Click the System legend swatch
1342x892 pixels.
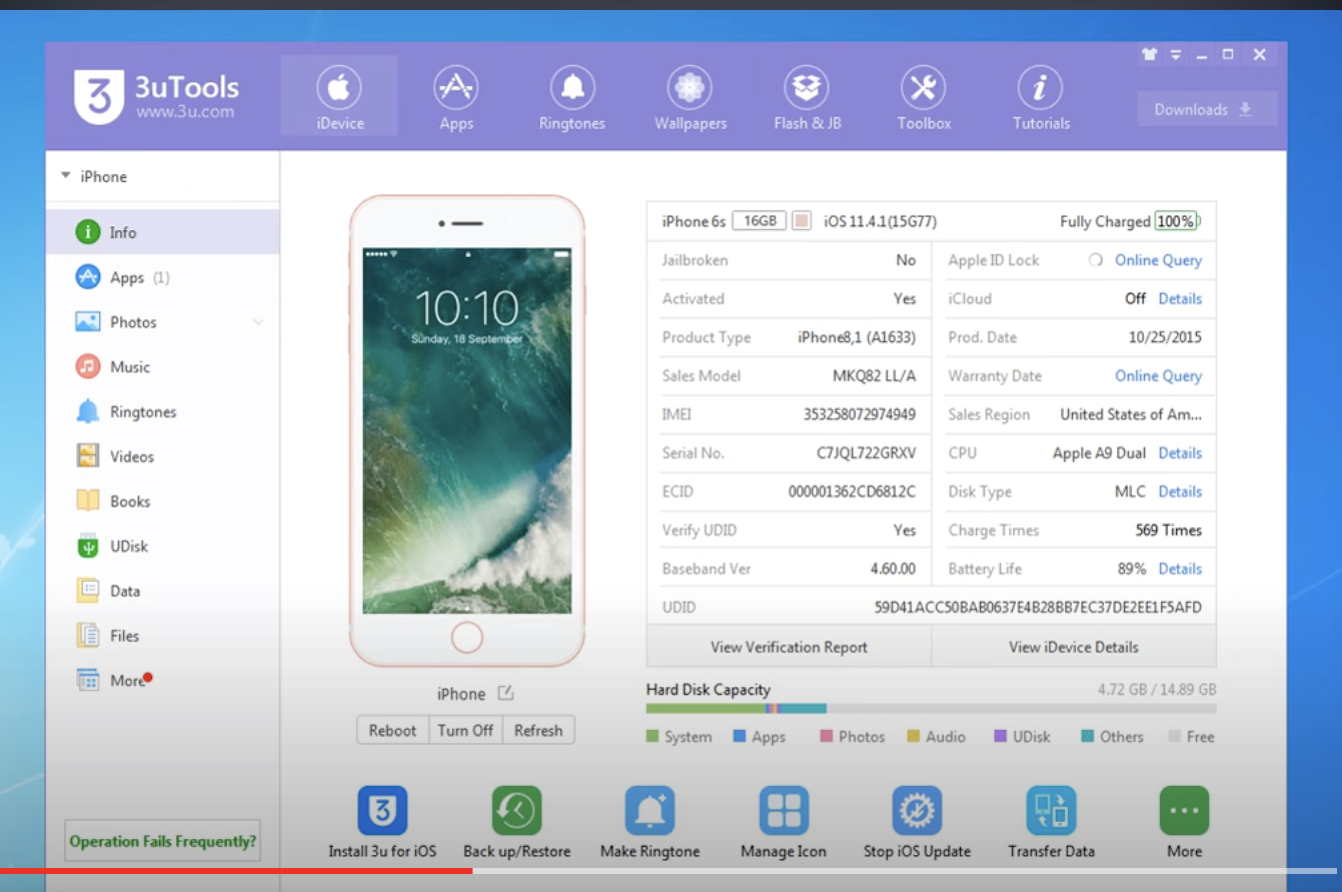pyautogui.click(x=652, y=736)
